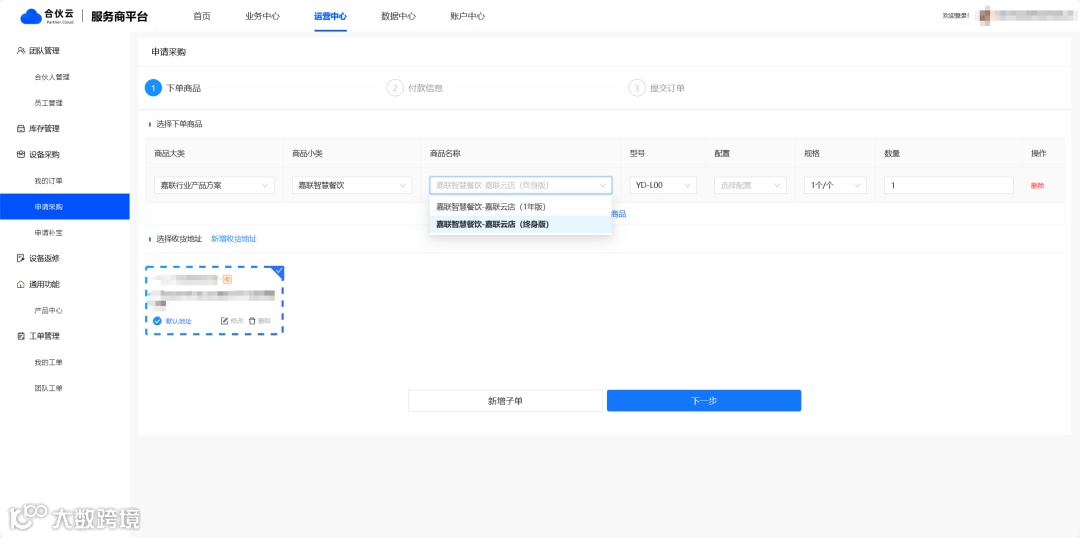Toggle the 默认地址 check on address card

coord(157,321)
